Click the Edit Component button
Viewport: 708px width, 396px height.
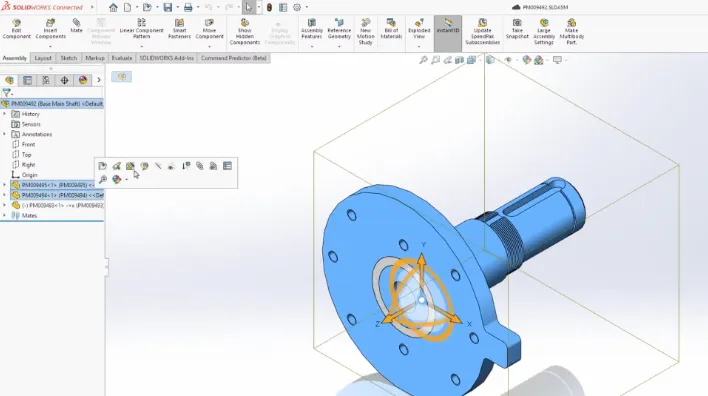17,29
